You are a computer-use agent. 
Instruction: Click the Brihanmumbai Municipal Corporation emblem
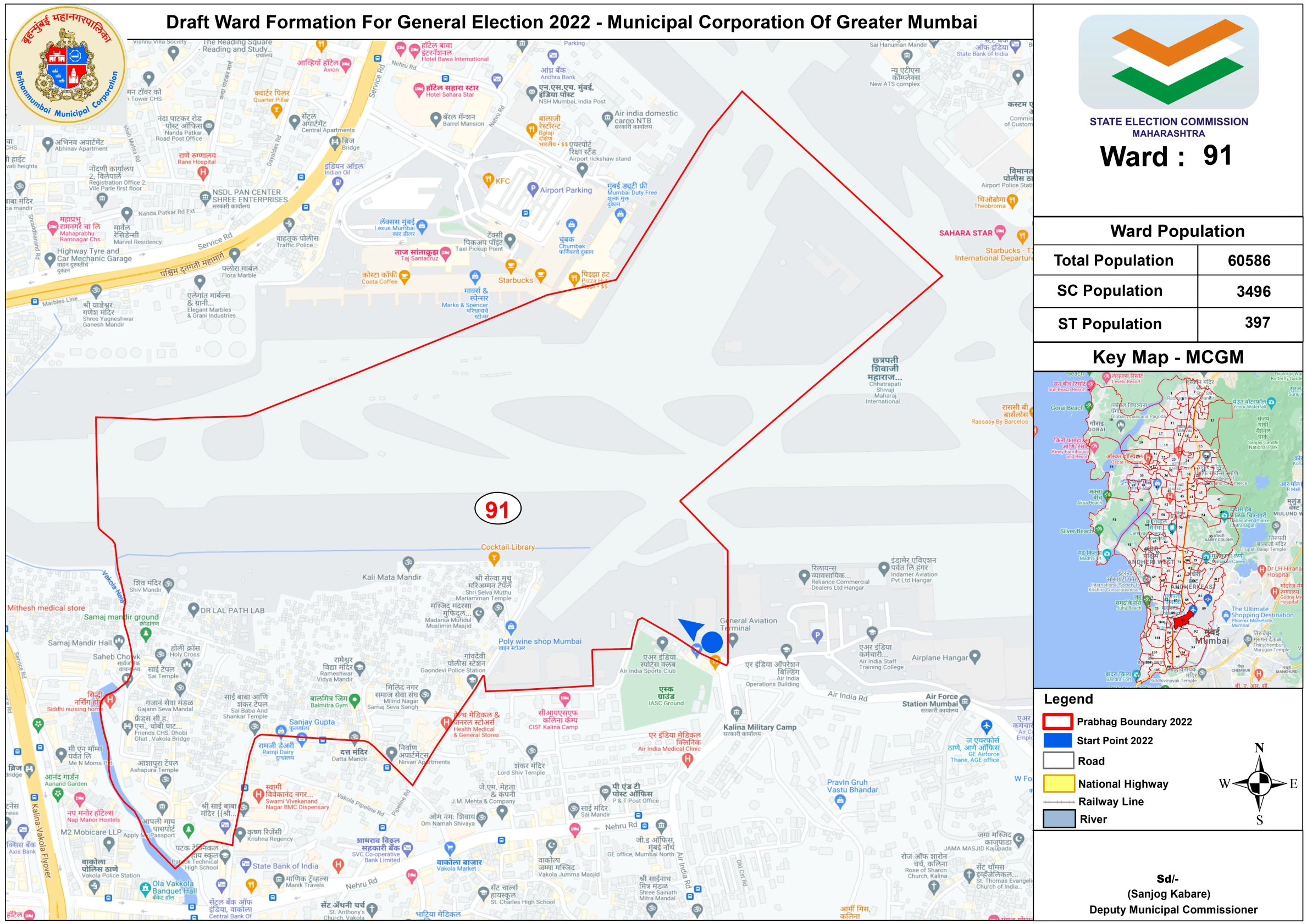(67, 64)
